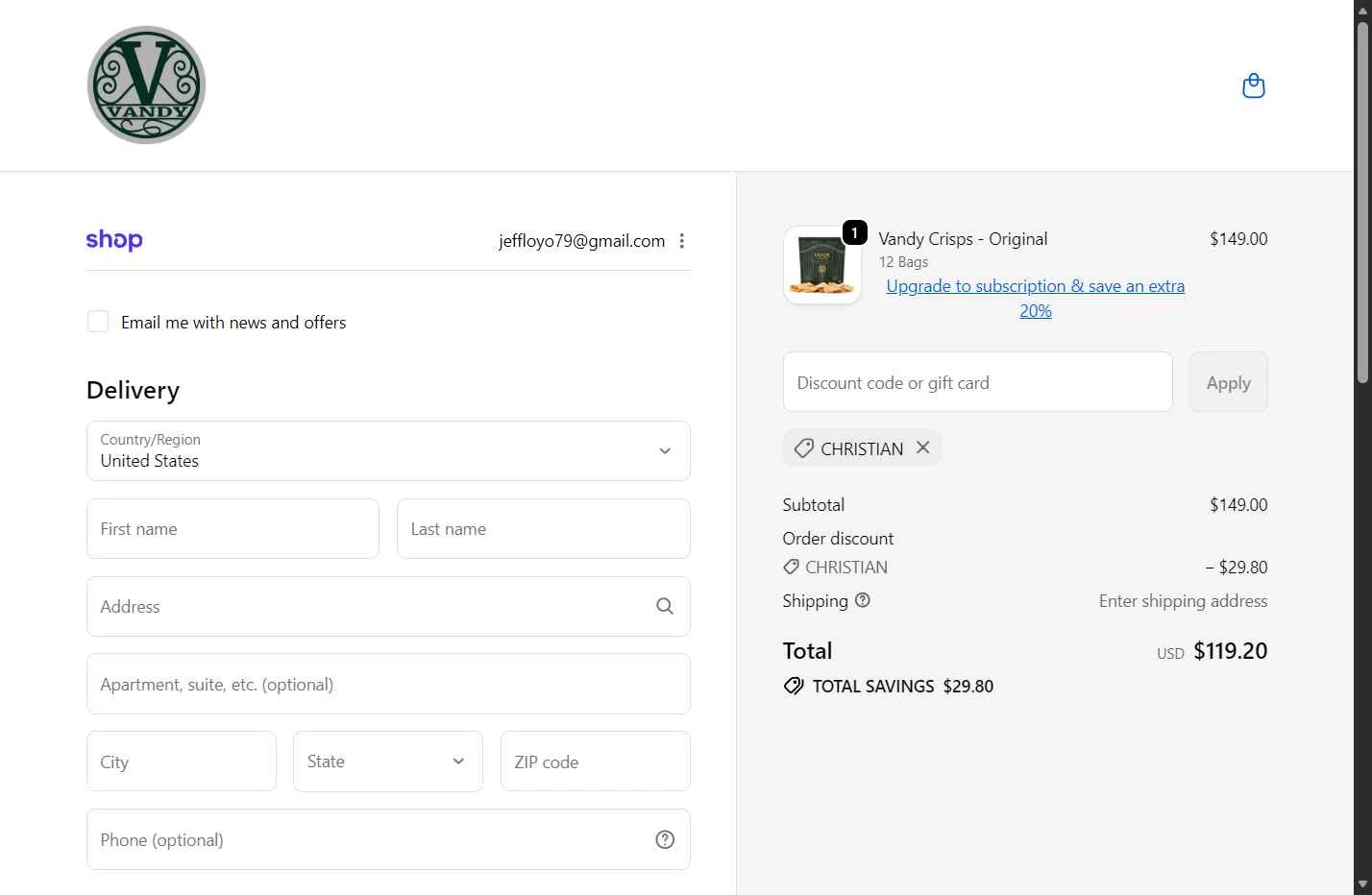The image size is (1372, 895).
Task: Click the quantity badge on product image
Action: coord(854,233)
